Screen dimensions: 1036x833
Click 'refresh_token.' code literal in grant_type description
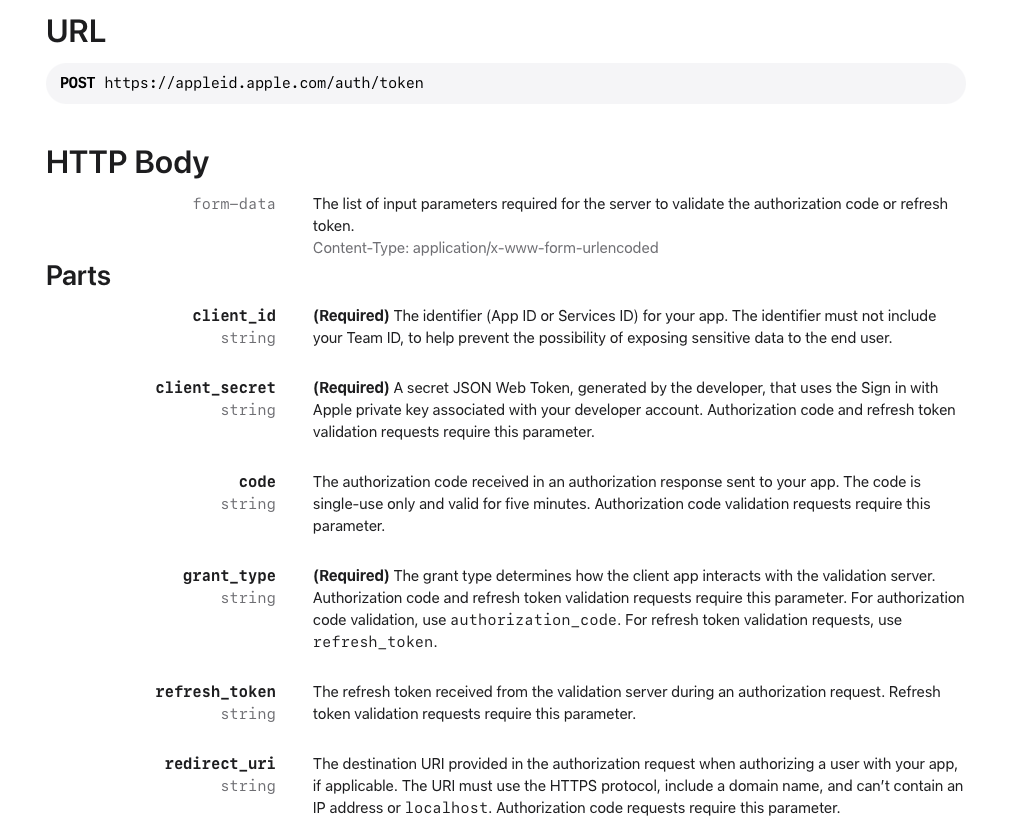click(373, 642)
